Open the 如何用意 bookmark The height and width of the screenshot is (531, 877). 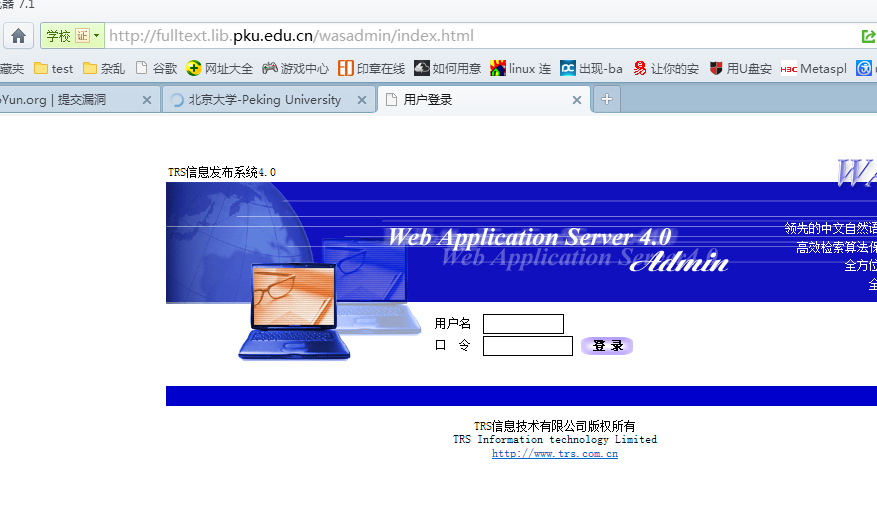[x=447, y=68]
